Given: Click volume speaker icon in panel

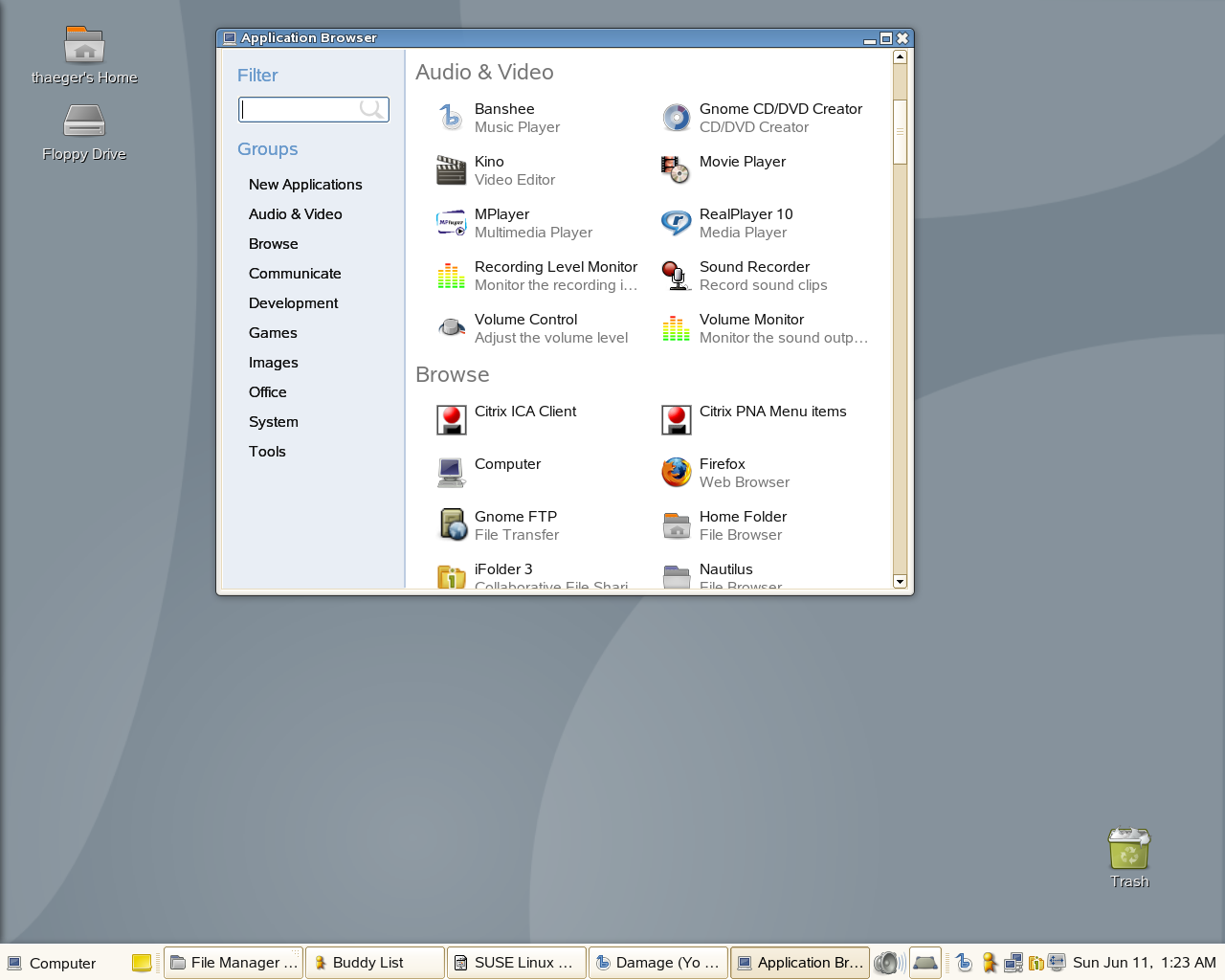Looking at the screenshot, I should pos(889,963).
